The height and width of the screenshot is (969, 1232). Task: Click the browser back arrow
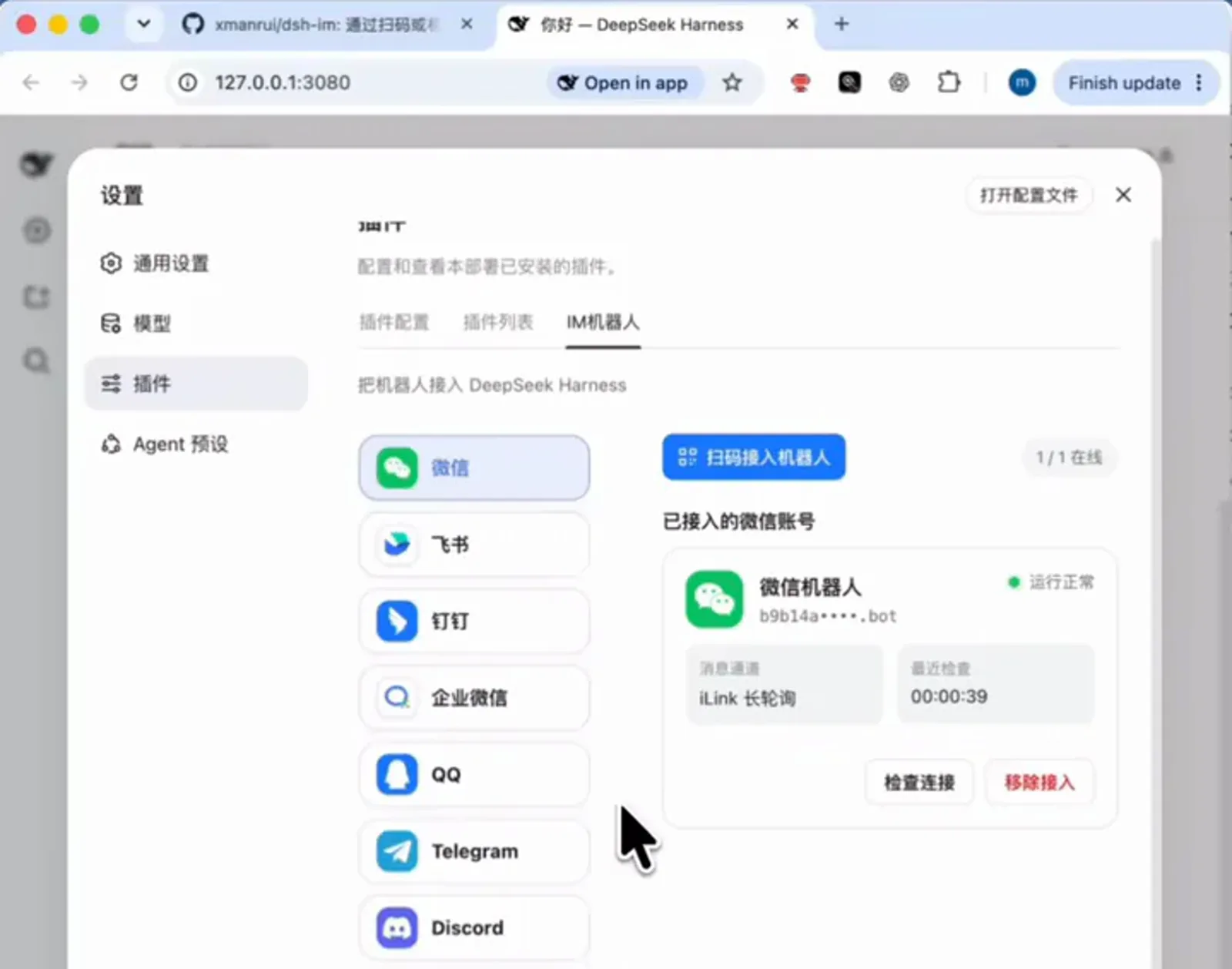point(31,82)
